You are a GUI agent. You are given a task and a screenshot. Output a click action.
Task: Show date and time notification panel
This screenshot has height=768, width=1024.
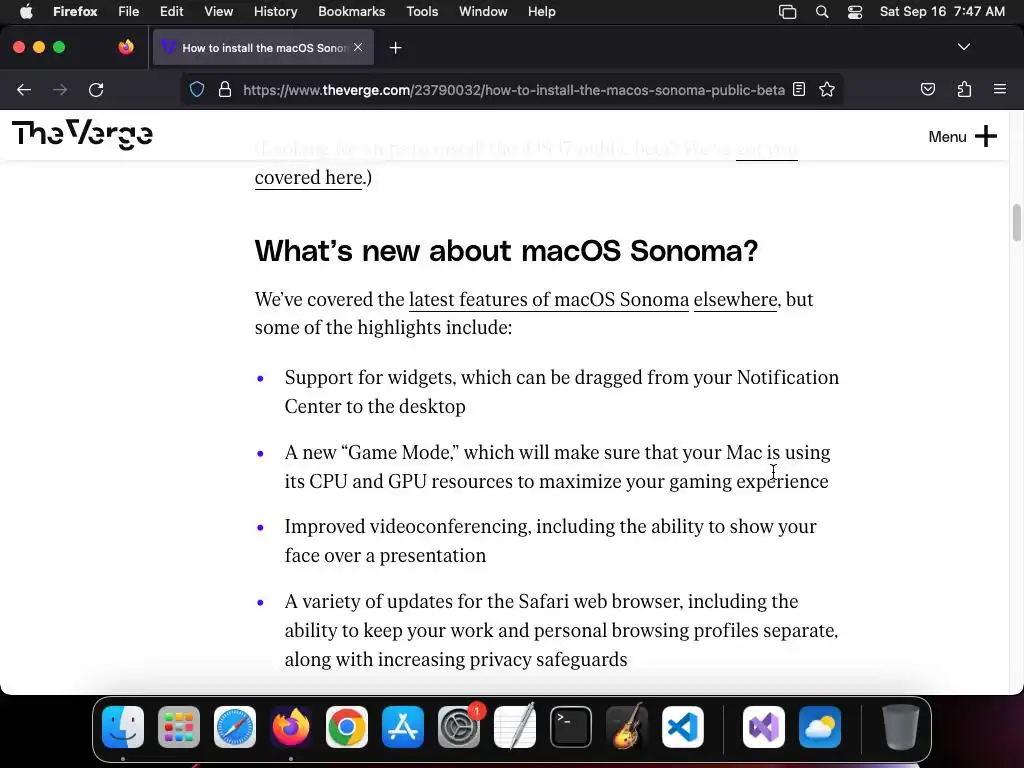(942, 12)
